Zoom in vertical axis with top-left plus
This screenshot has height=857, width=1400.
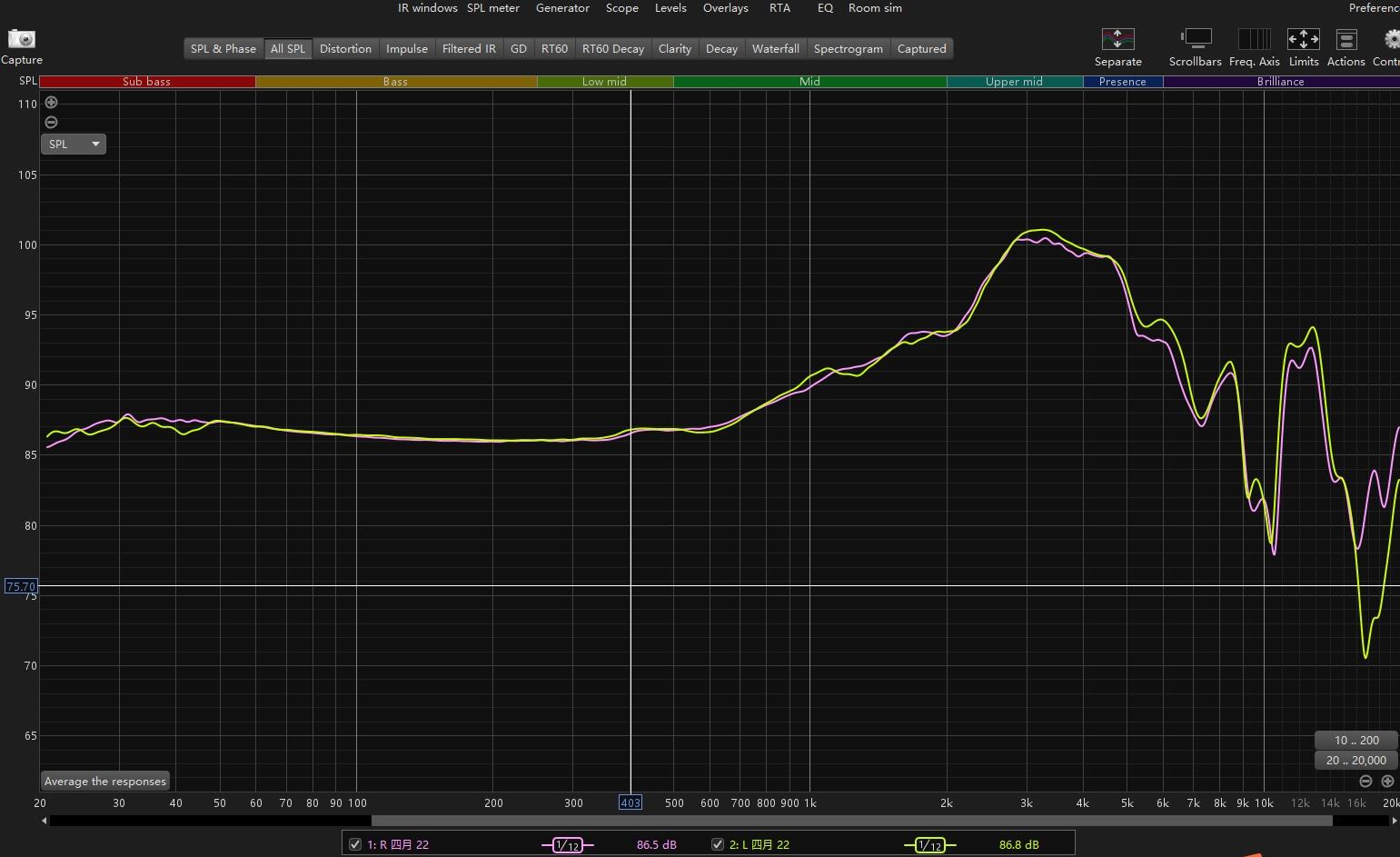(52, 103)
